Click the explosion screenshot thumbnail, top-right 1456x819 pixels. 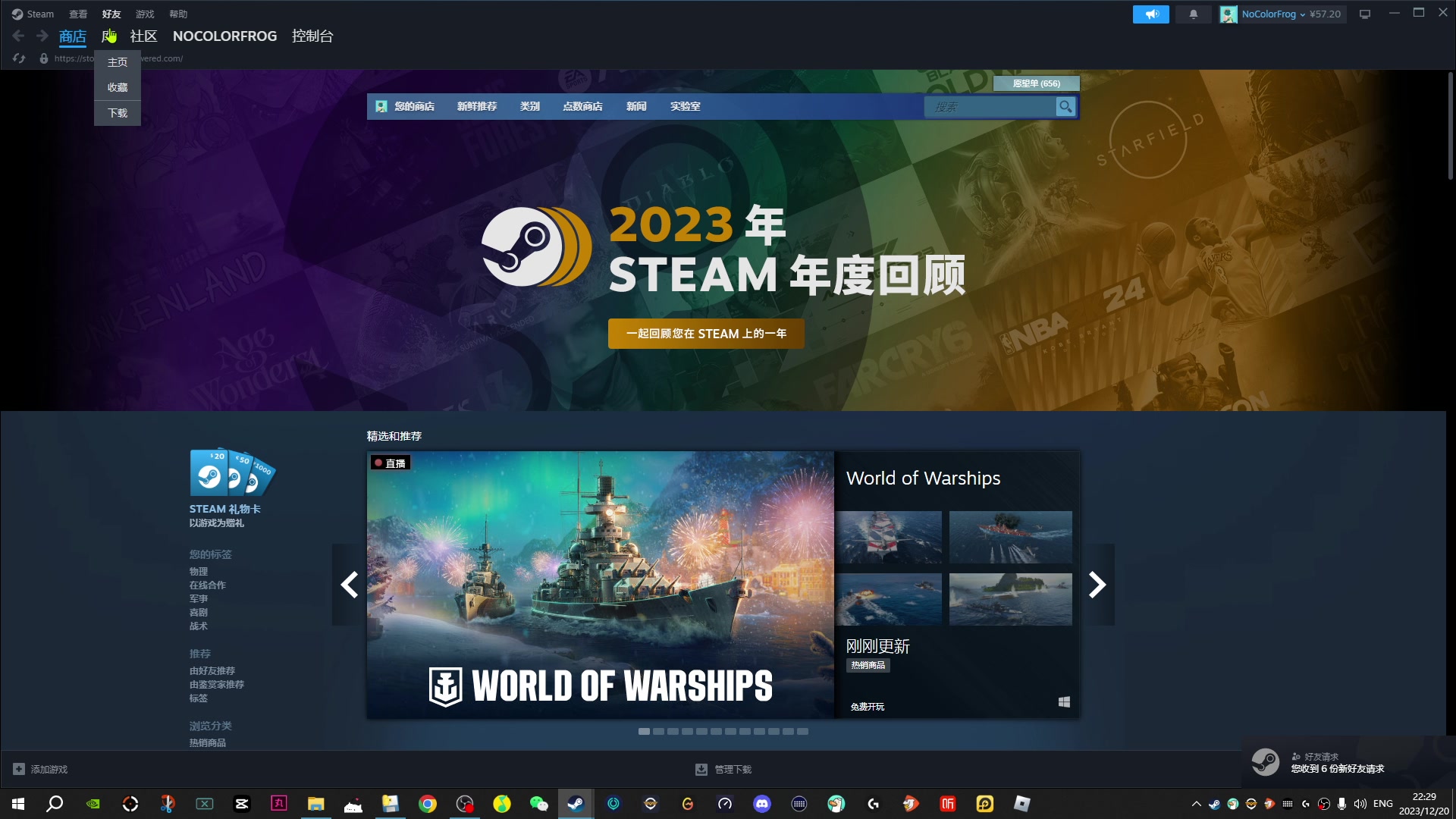(1011, 537)
